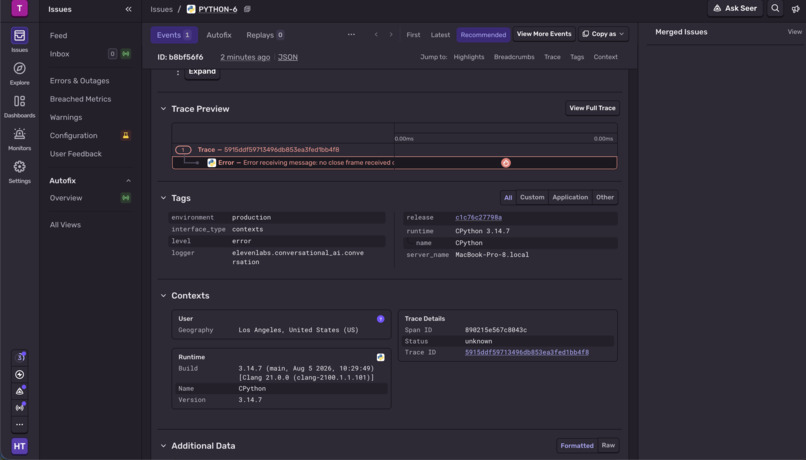The image size is (806, 460).
Task: Collapse the Contexts section
Action: coord(163,296)
